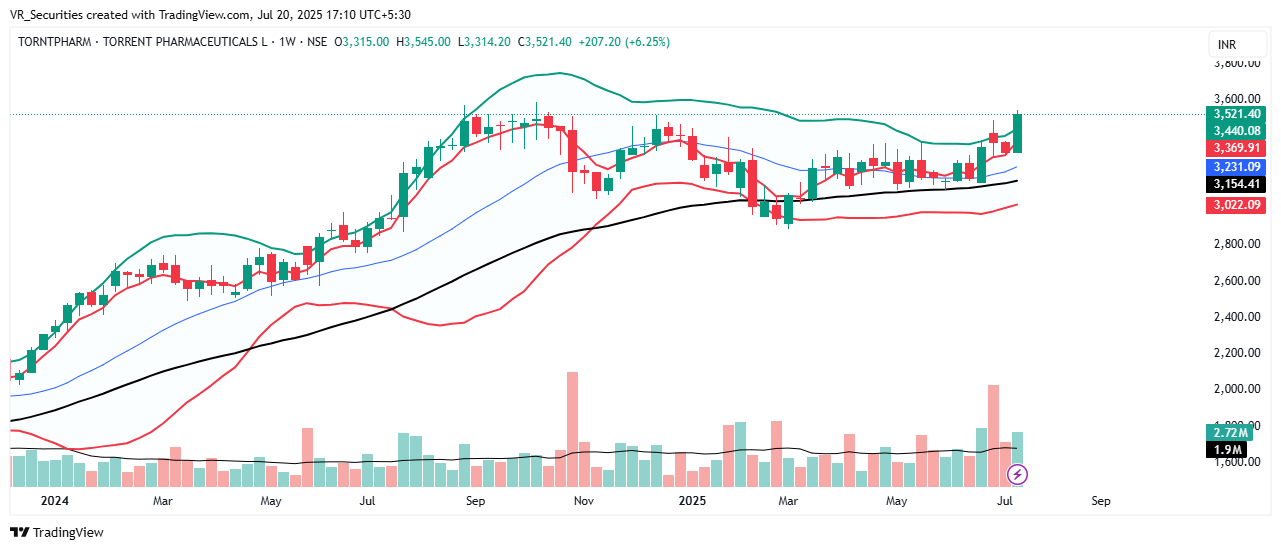
Task: Click the 2025 time axis label
Action: 692,500
